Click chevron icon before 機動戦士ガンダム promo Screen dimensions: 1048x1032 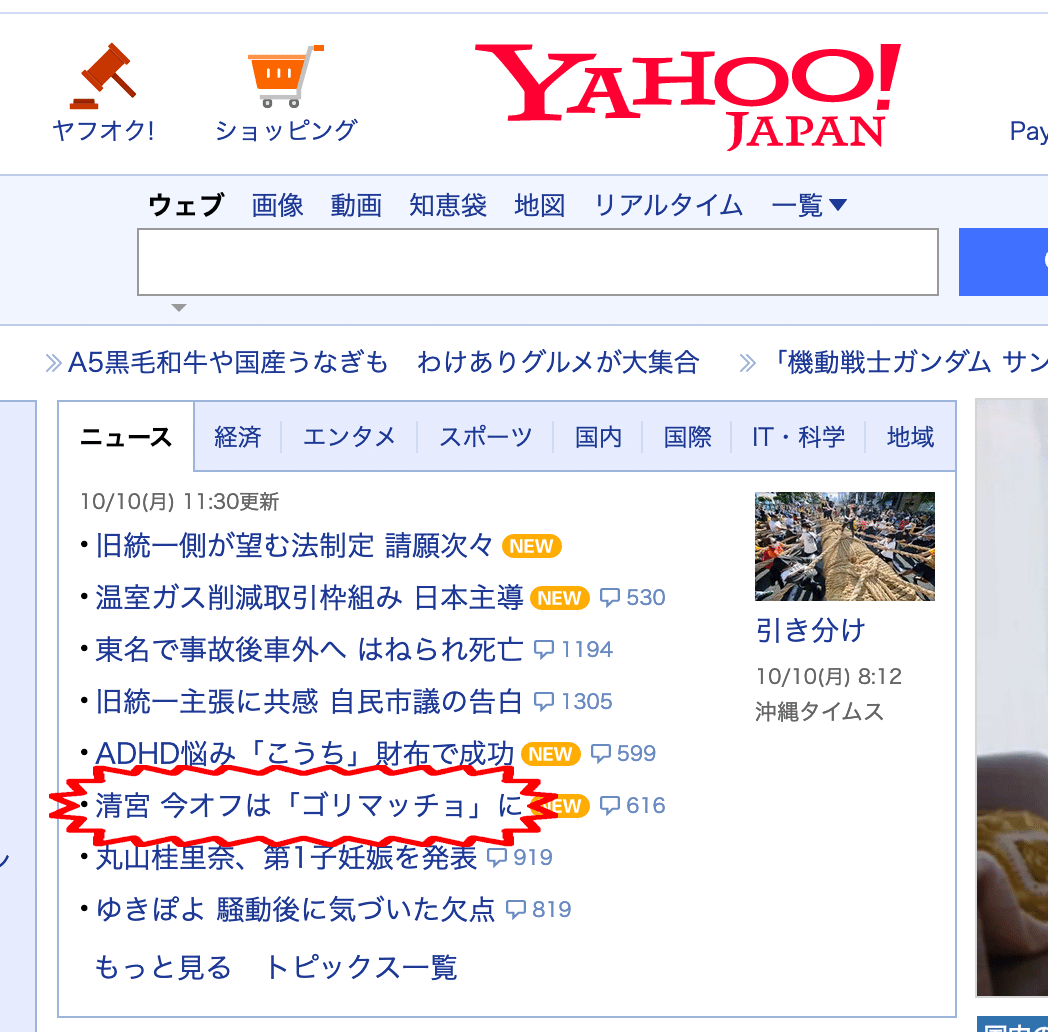[x=748, y=363]
